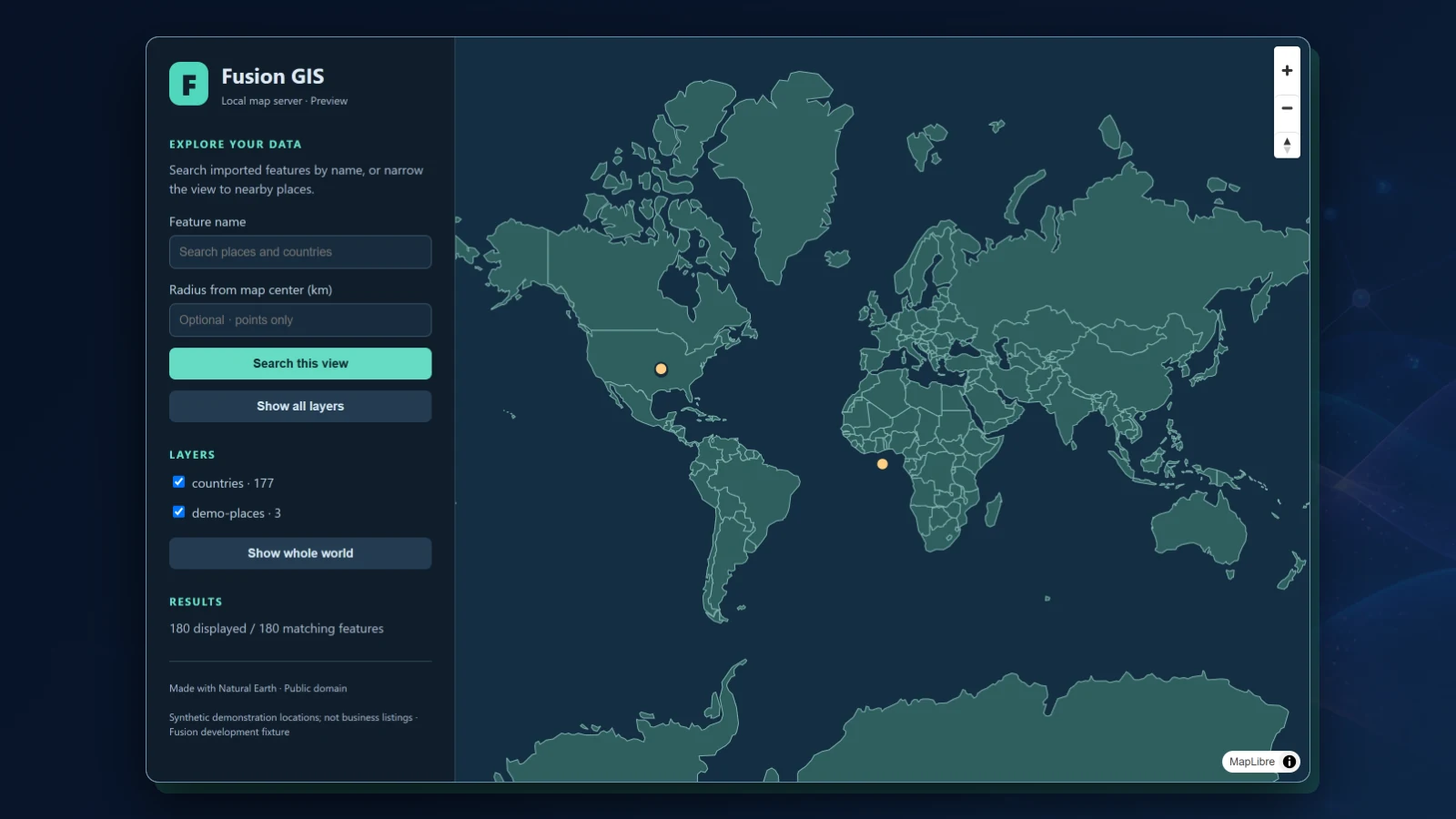Reset map bearing with the compass

pos(1287,145)
